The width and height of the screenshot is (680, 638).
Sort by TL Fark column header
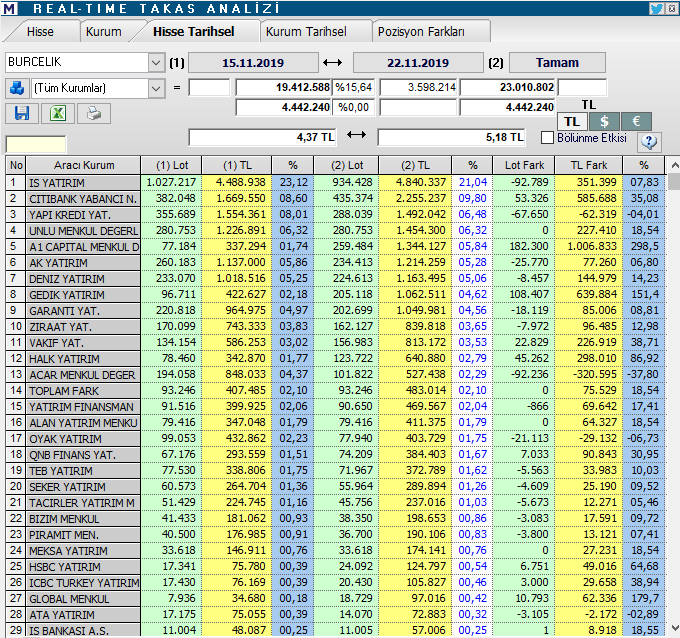point(588,165)
